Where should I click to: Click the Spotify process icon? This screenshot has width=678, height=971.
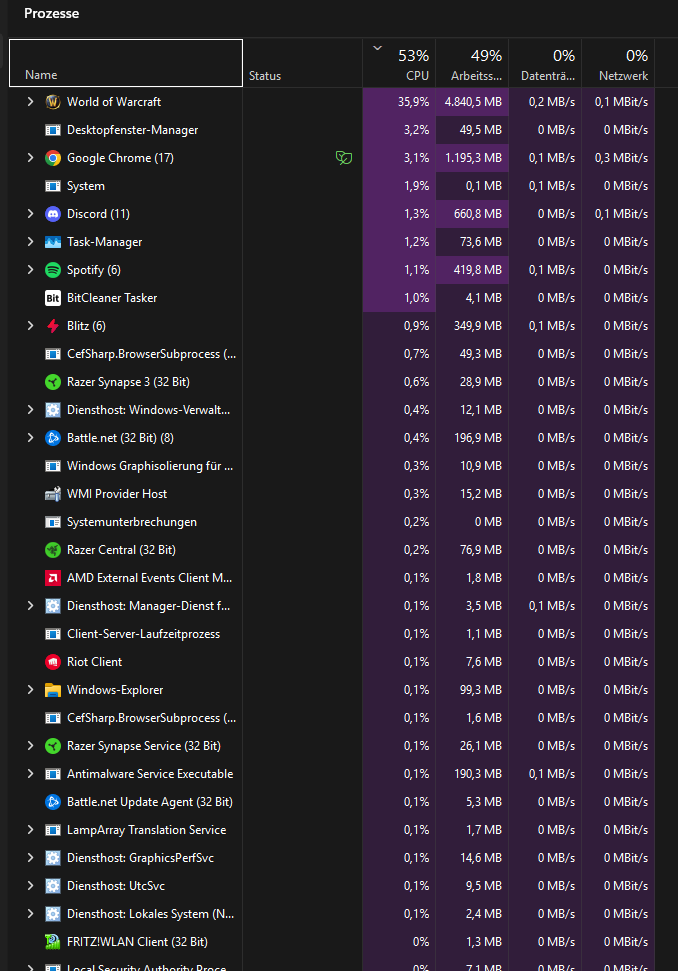point(53,270)
